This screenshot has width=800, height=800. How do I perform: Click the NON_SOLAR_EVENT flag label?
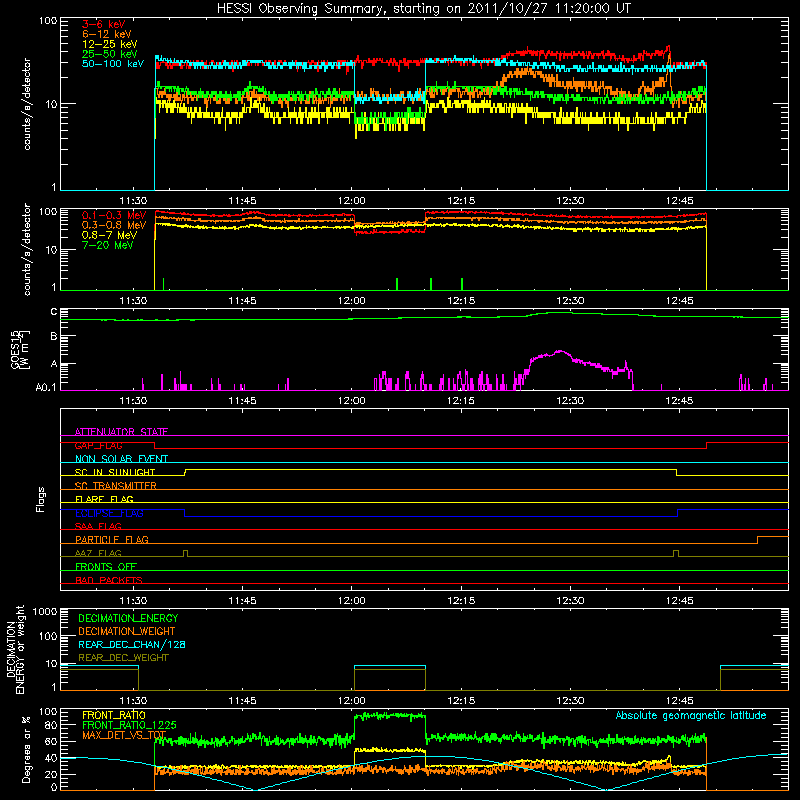point(121,459)
